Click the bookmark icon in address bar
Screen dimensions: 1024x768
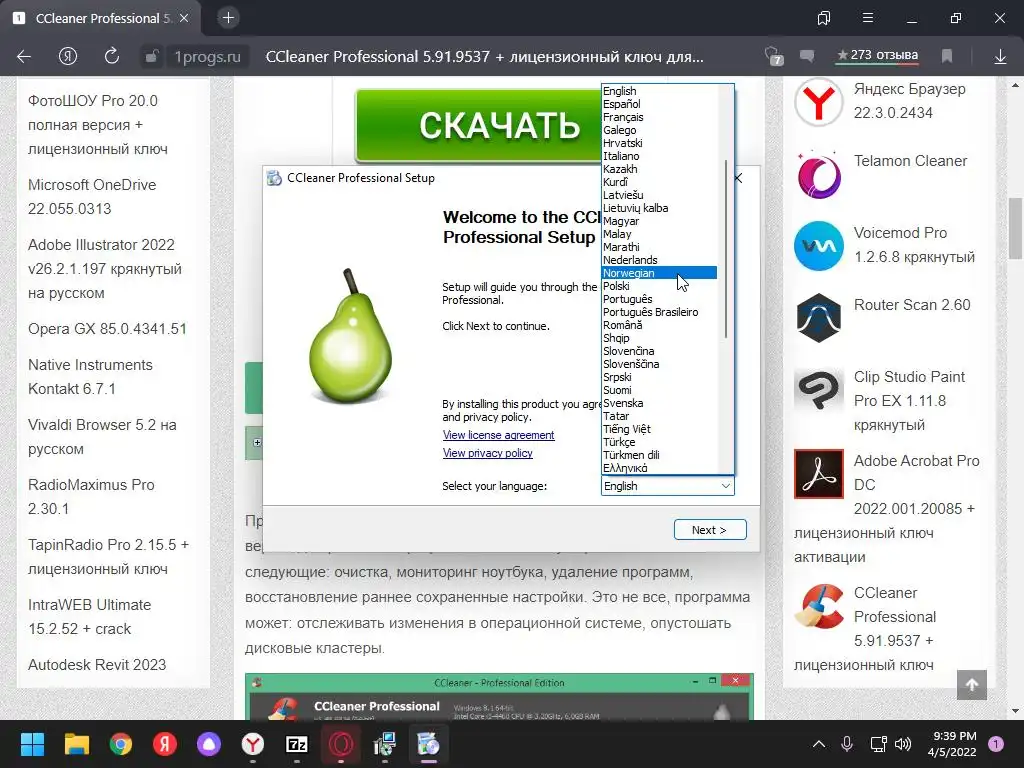(x=947, y=56)
